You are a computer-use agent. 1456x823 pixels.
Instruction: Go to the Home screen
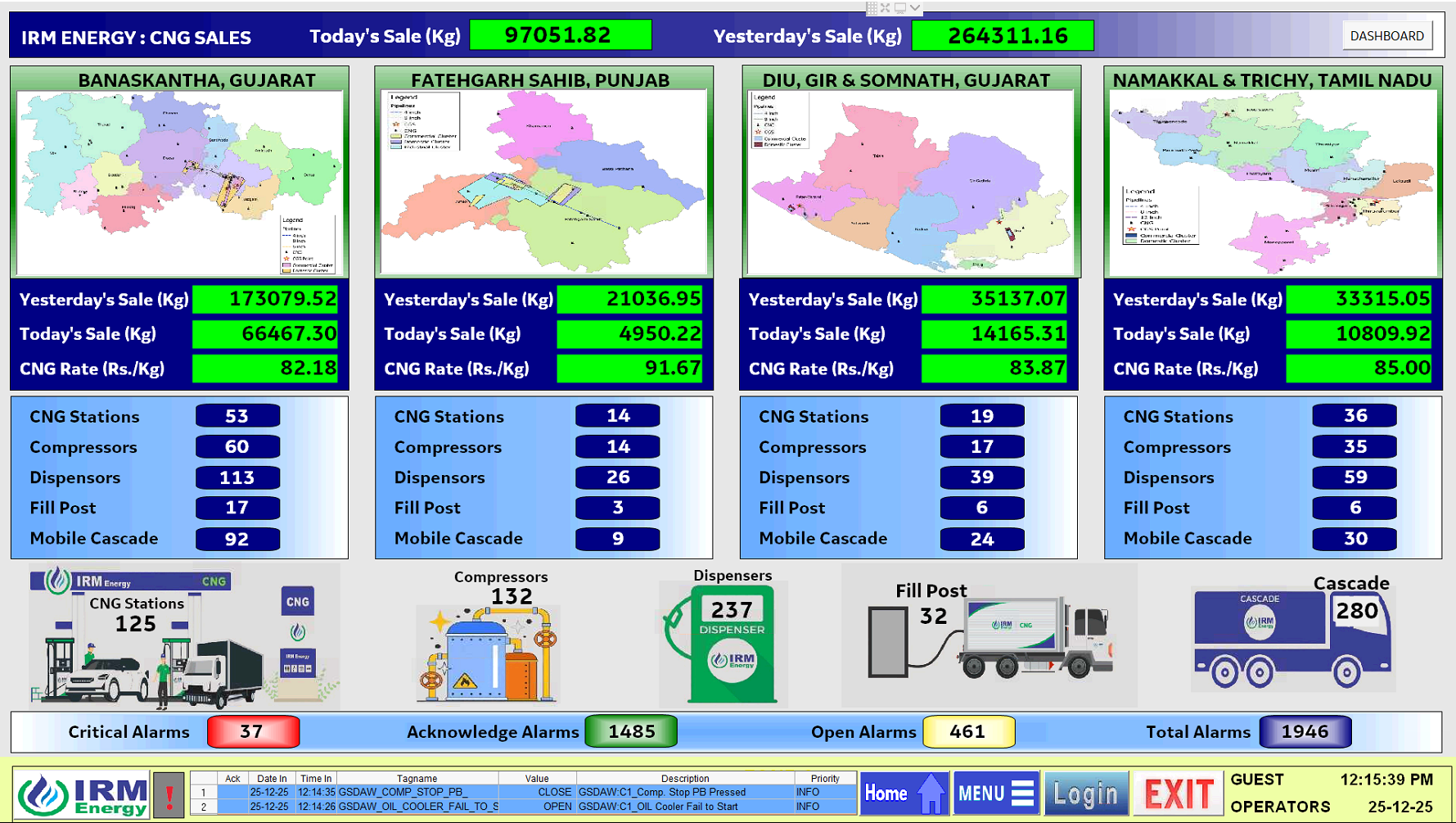[904, 793]
